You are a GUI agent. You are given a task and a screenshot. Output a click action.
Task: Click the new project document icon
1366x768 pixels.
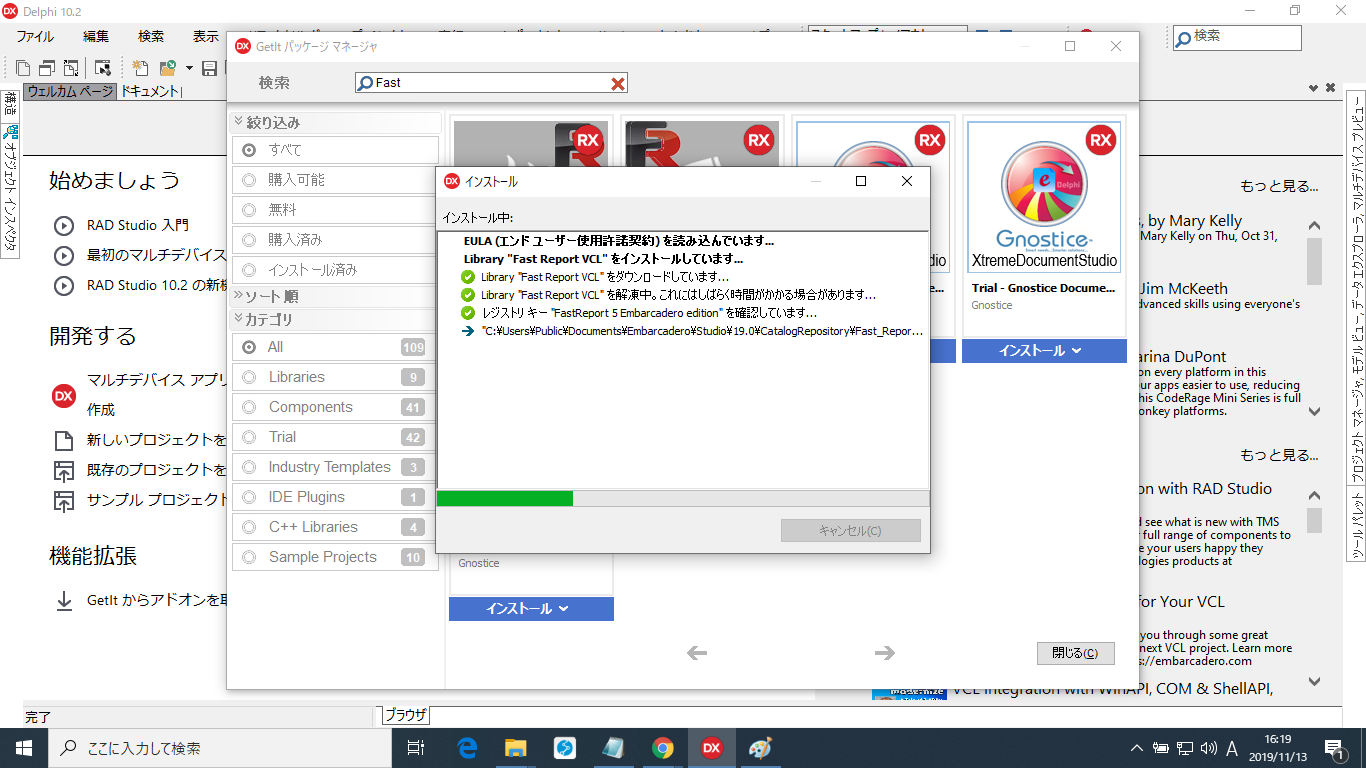(64, 440)
